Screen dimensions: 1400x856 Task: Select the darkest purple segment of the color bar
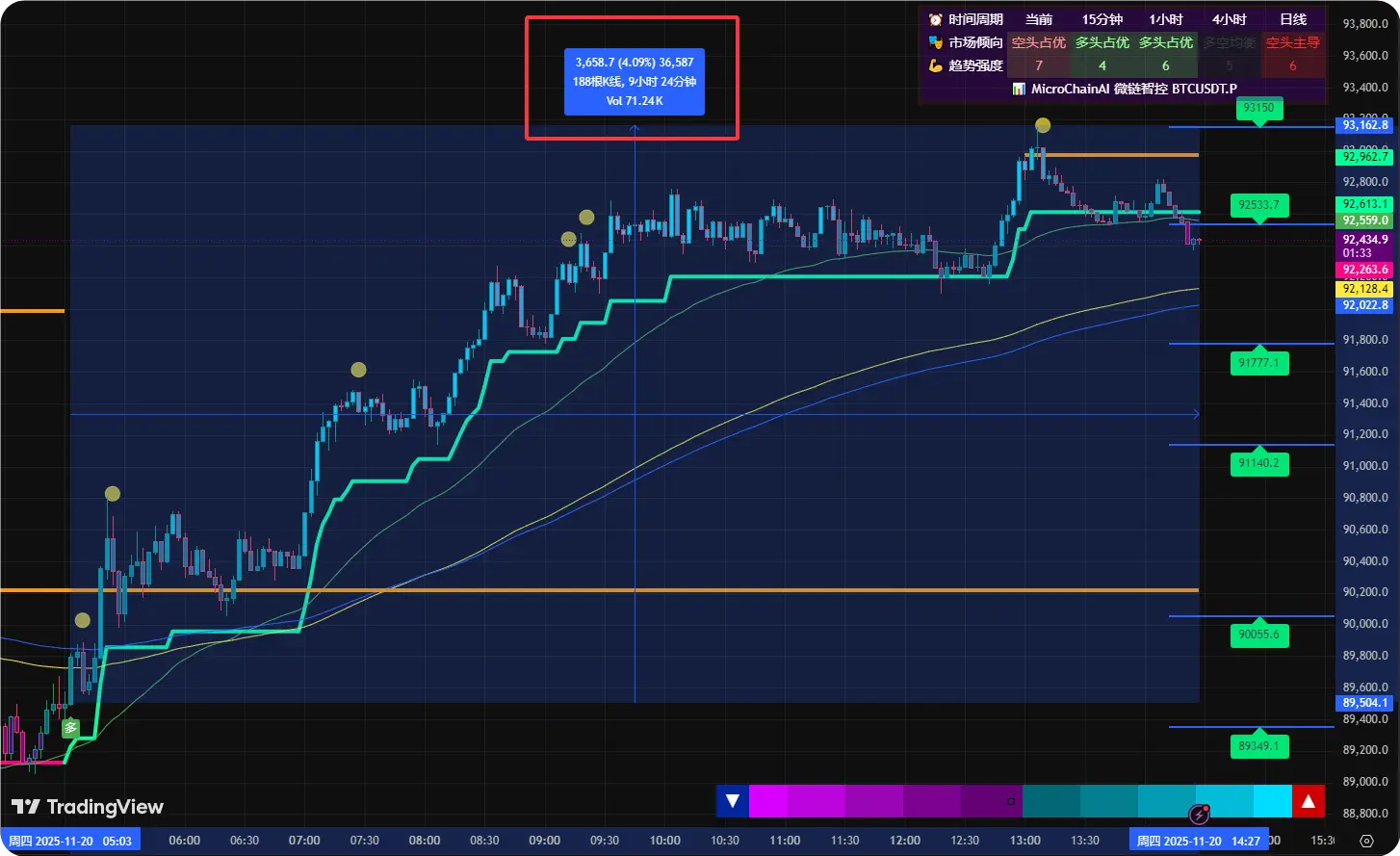coord(991,801)
